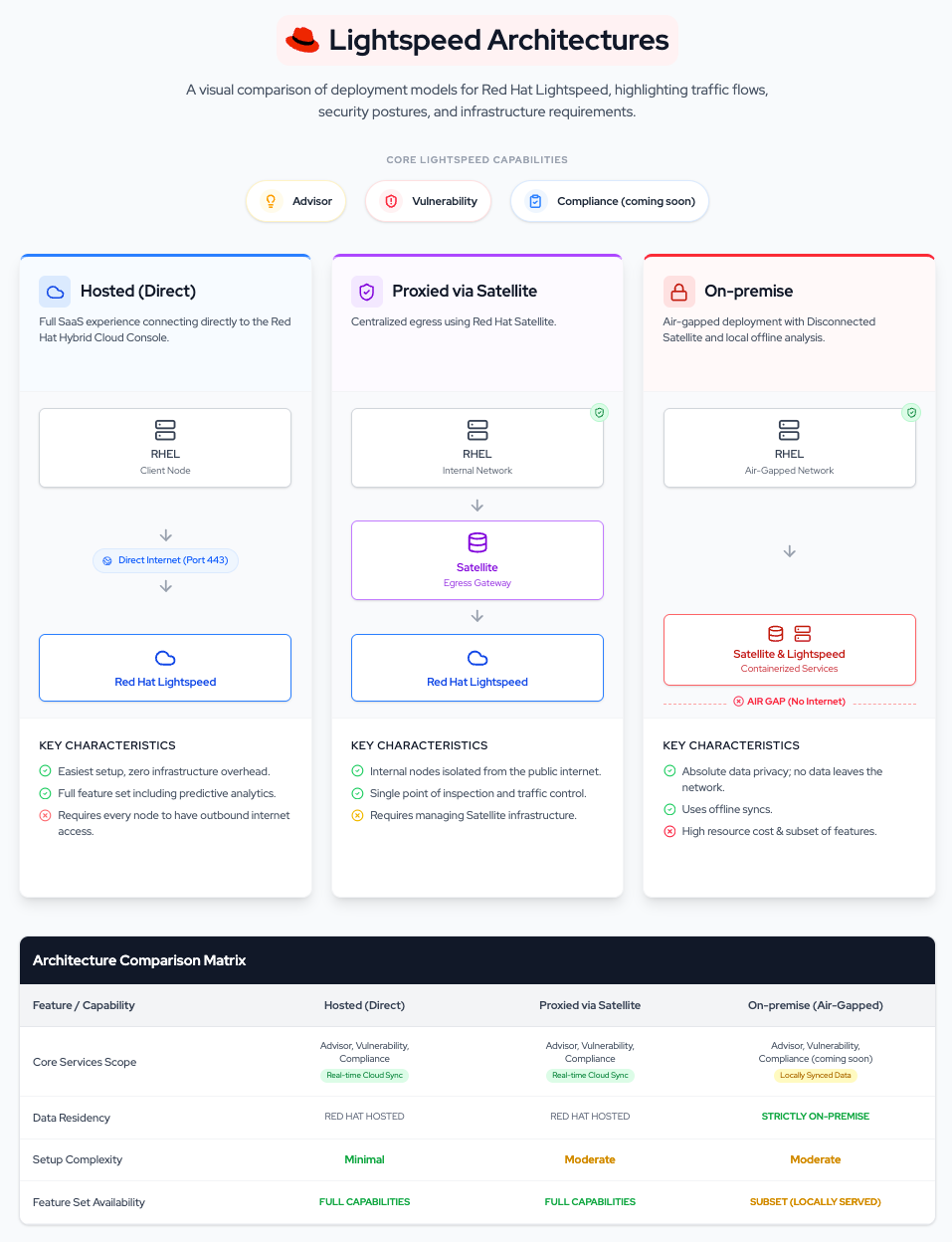Screen dimensions: 952x1242
Task: Click server icon right of database icon in Satellite & Lightspeed box
Action: tap(803, 633)
